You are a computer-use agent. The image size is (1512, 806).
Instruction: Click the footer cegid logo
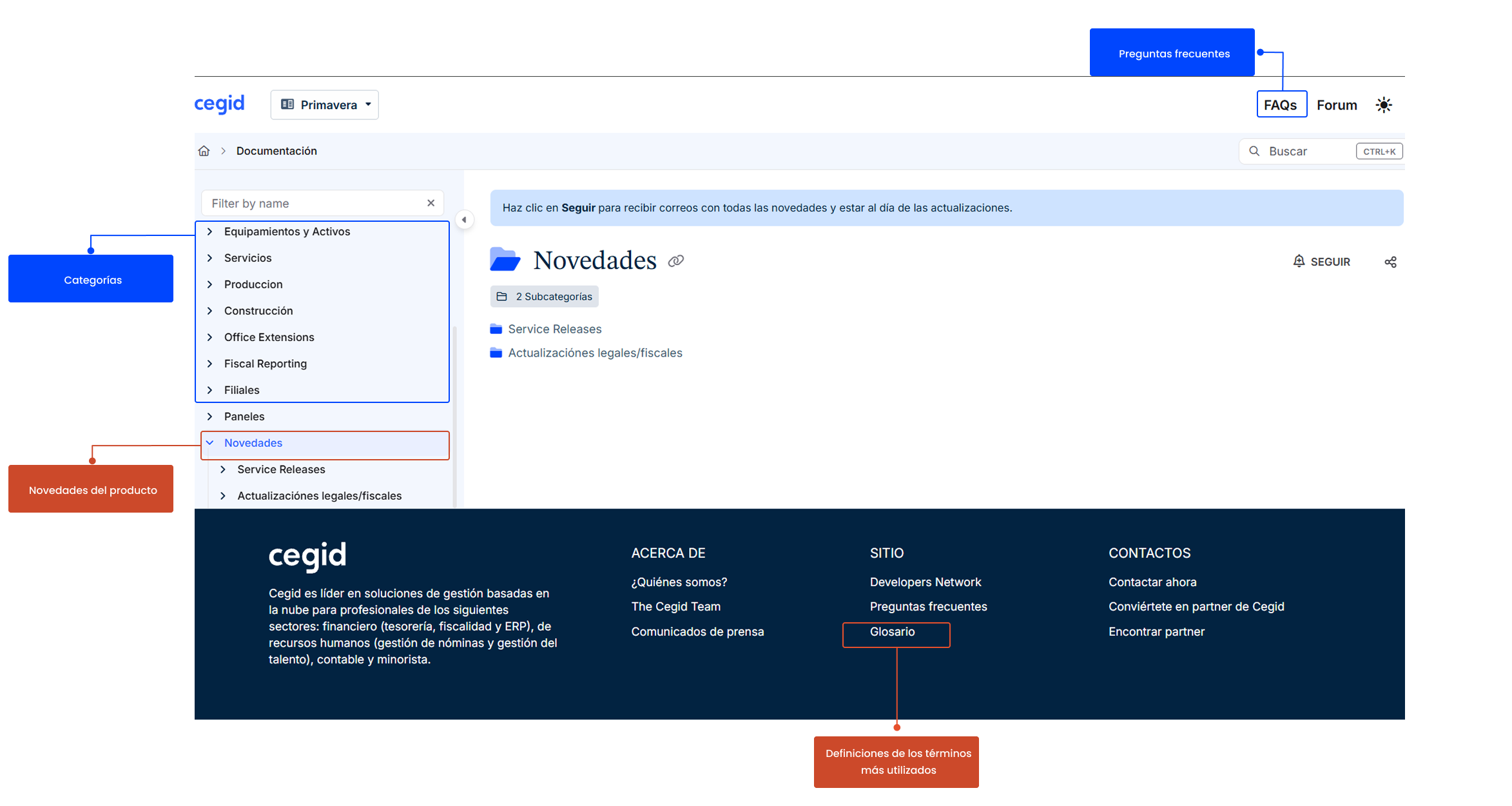click(307, 556)
